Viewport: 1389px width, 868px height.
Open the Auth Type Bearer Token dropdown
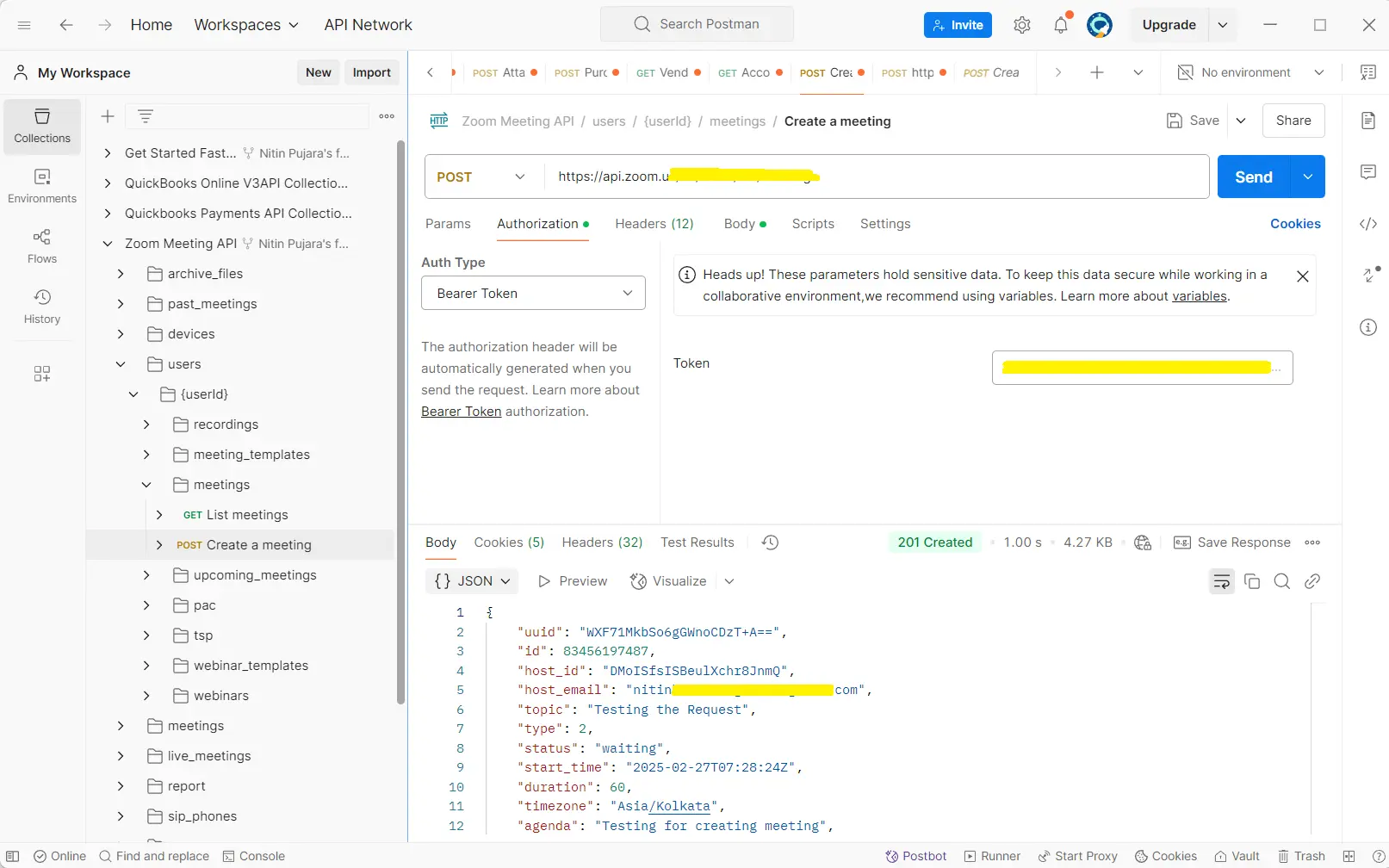click(533, 294)
